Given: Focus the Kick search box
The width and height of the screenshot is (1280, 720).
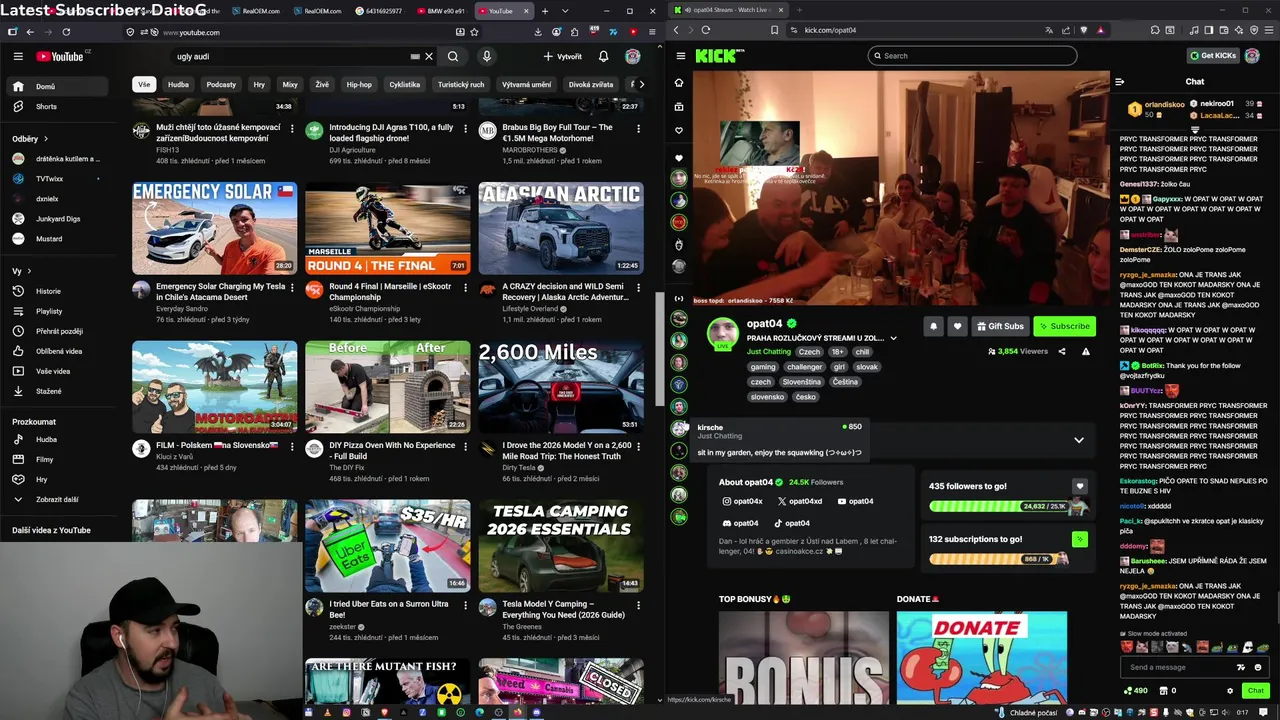Looking at the screenshot, I should 971,56.
